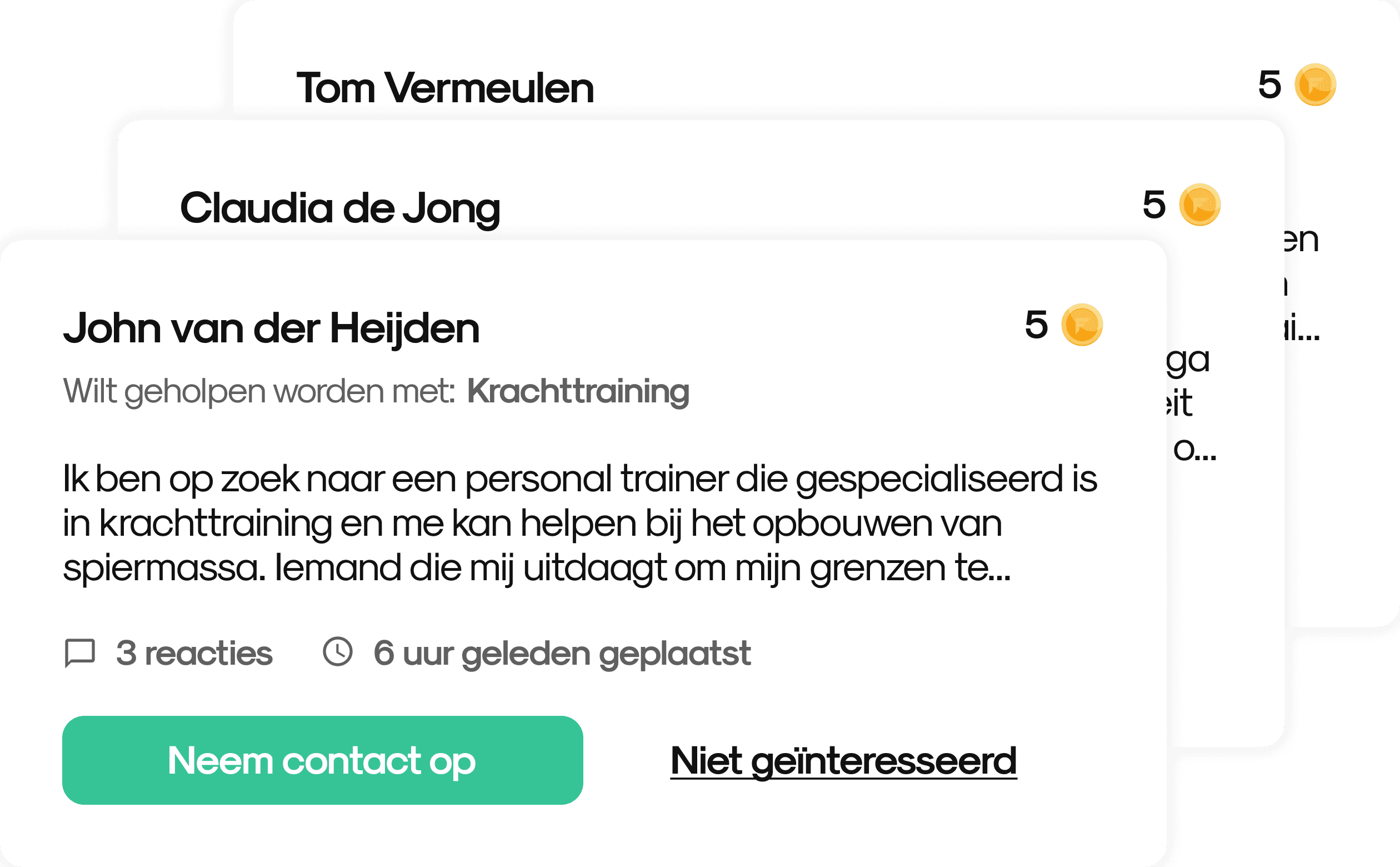Expand the truncated personal trainer description
The width and height of the screenshot is (1400, 867).
(x=580, y=524)
